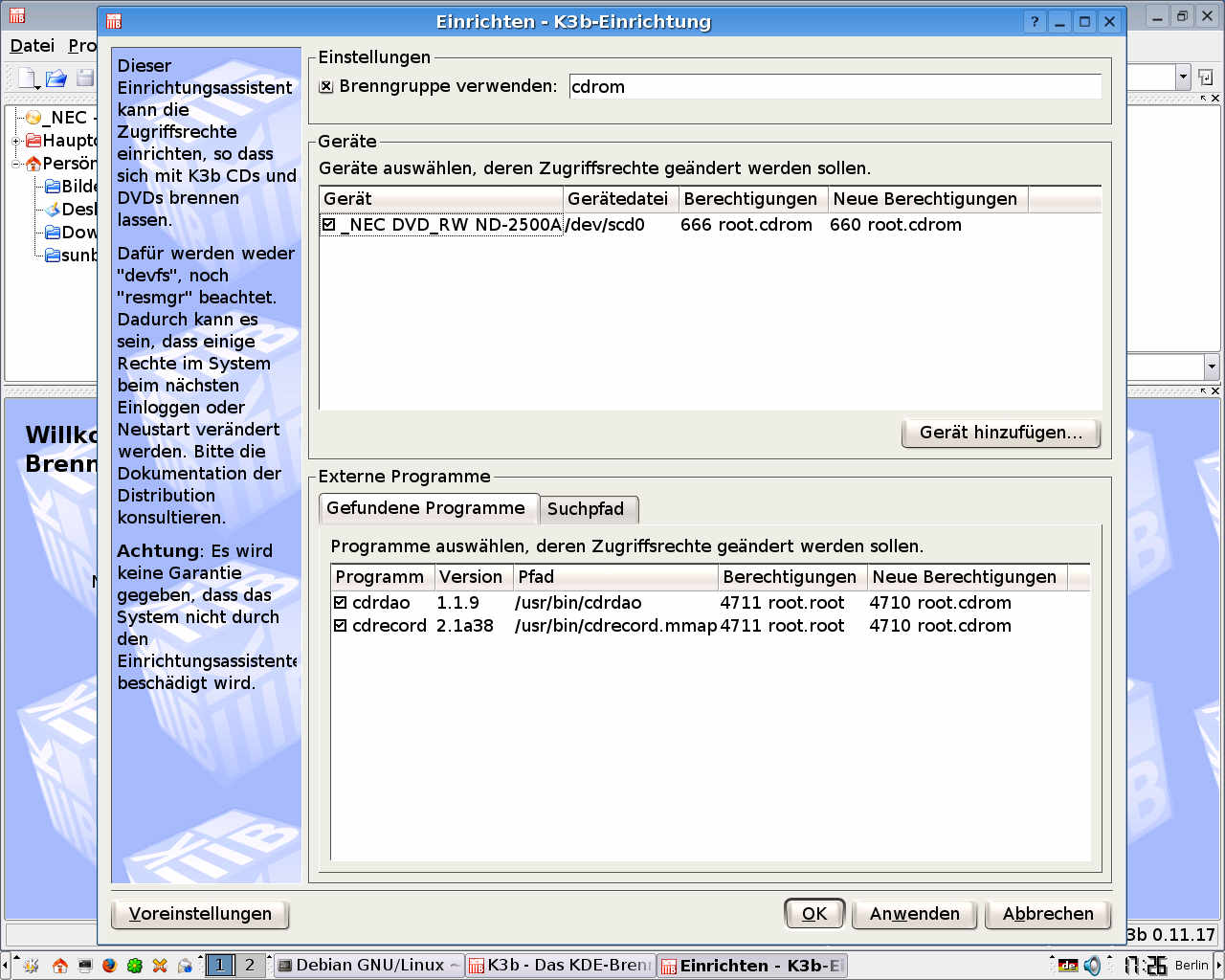This screenshot has width=1225, height=980.
Task: Select /dev/scd0 device file cell
Action: tap(606, 225)
